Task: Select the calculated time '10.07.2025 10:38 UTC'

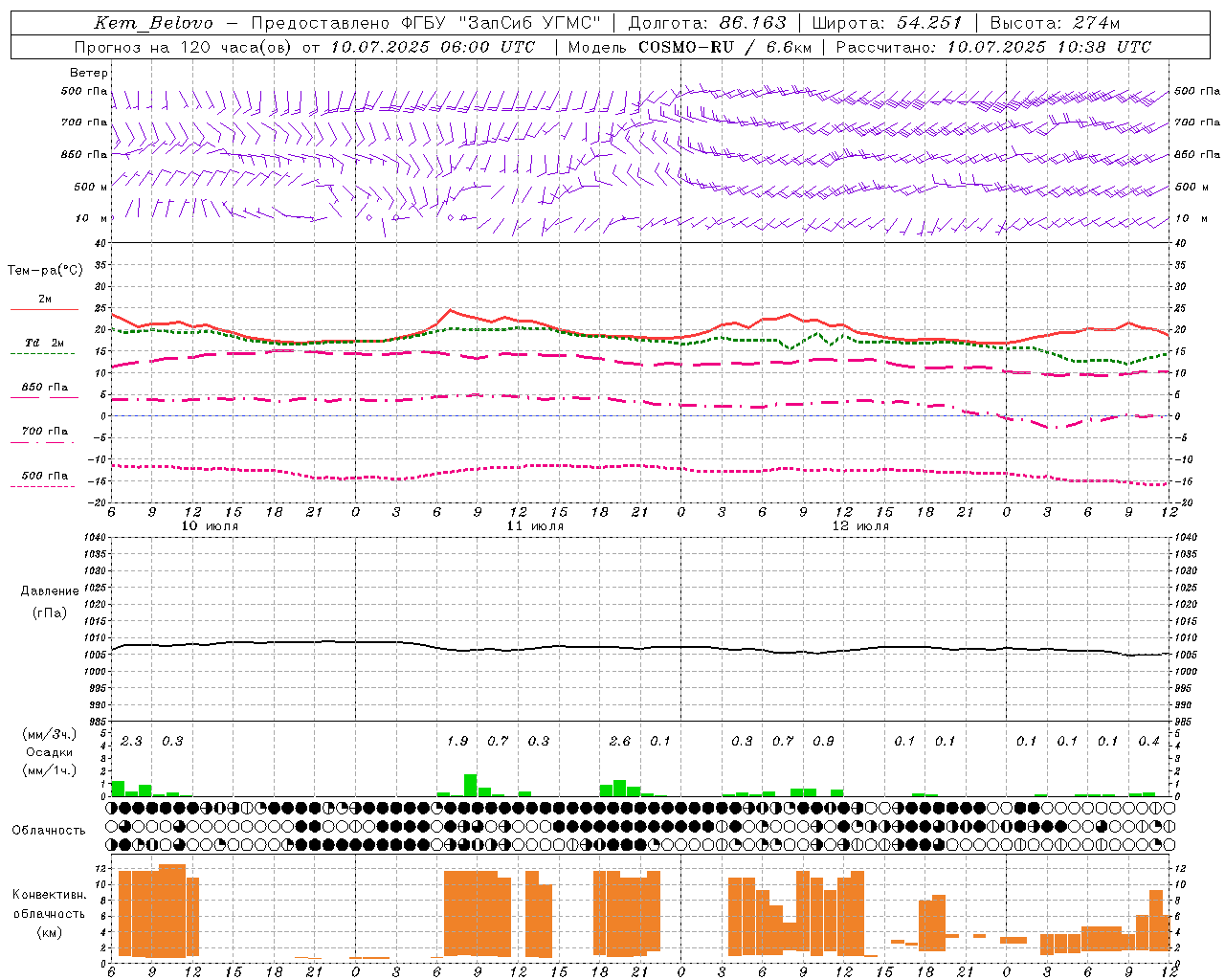Action: coord(1049,46)
